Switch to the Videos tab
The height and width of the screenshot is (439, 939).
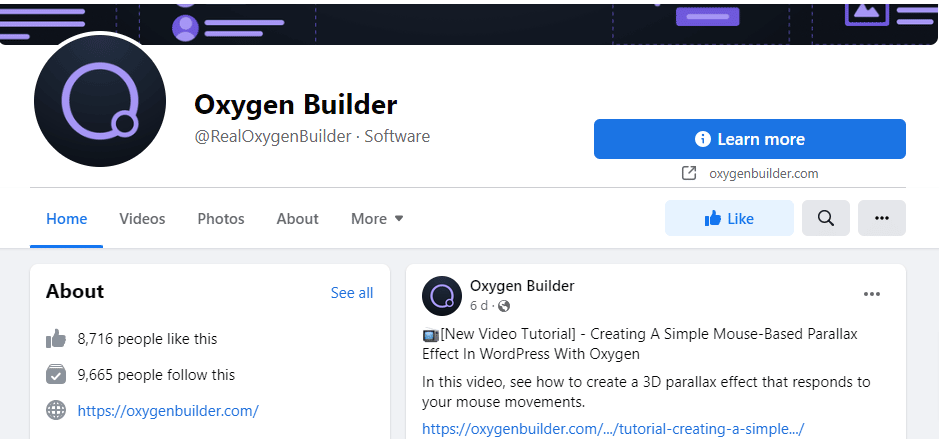142,219
